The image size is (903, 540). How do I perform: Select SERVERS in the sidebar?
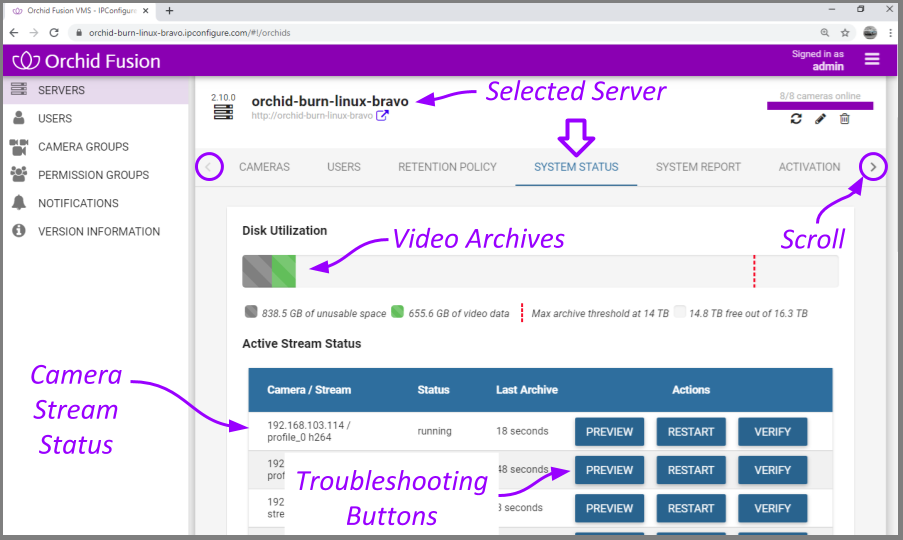96,90
